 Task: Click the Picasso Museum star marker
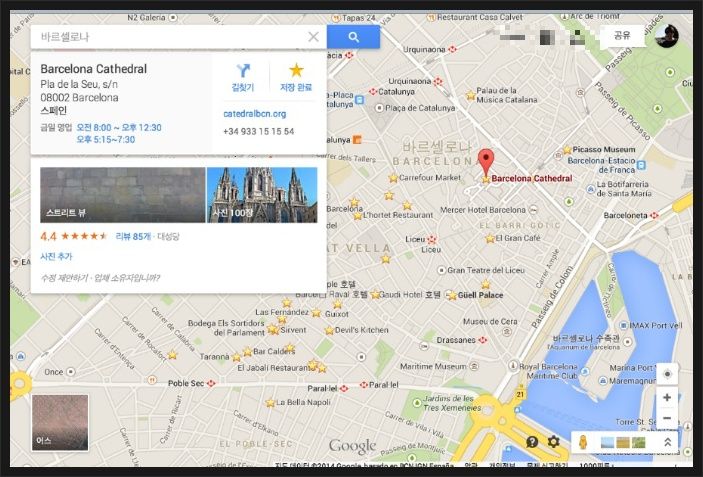pos(567,149)
